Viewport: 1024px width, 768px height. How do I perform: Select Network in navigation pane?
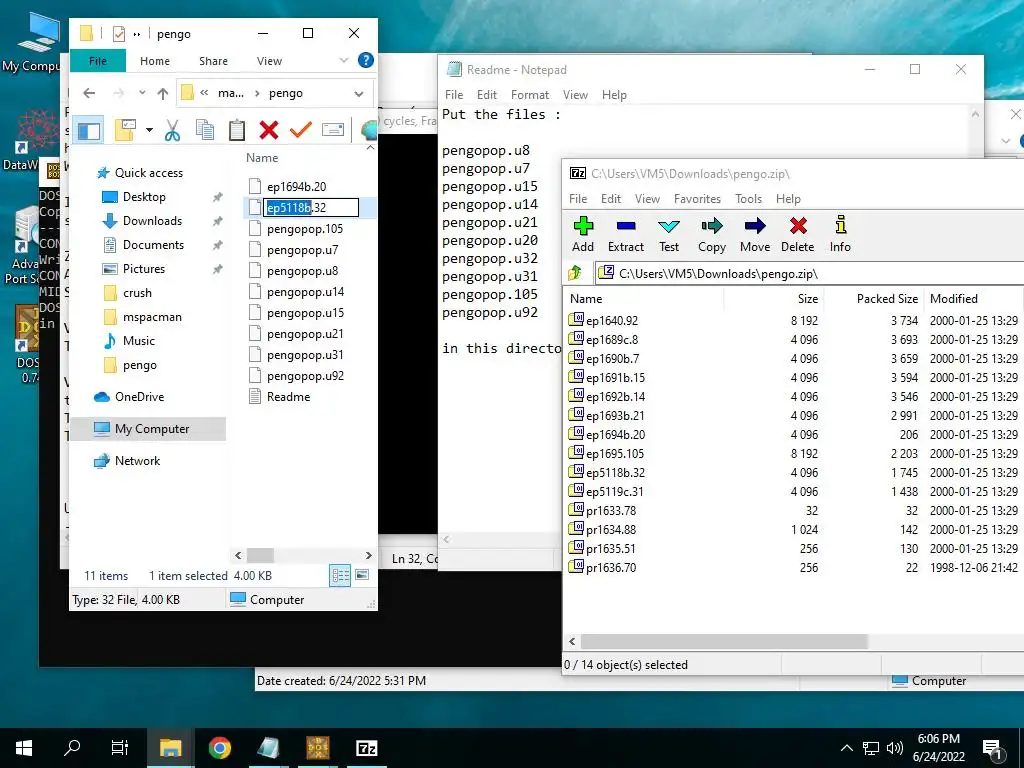pos(137,460)
